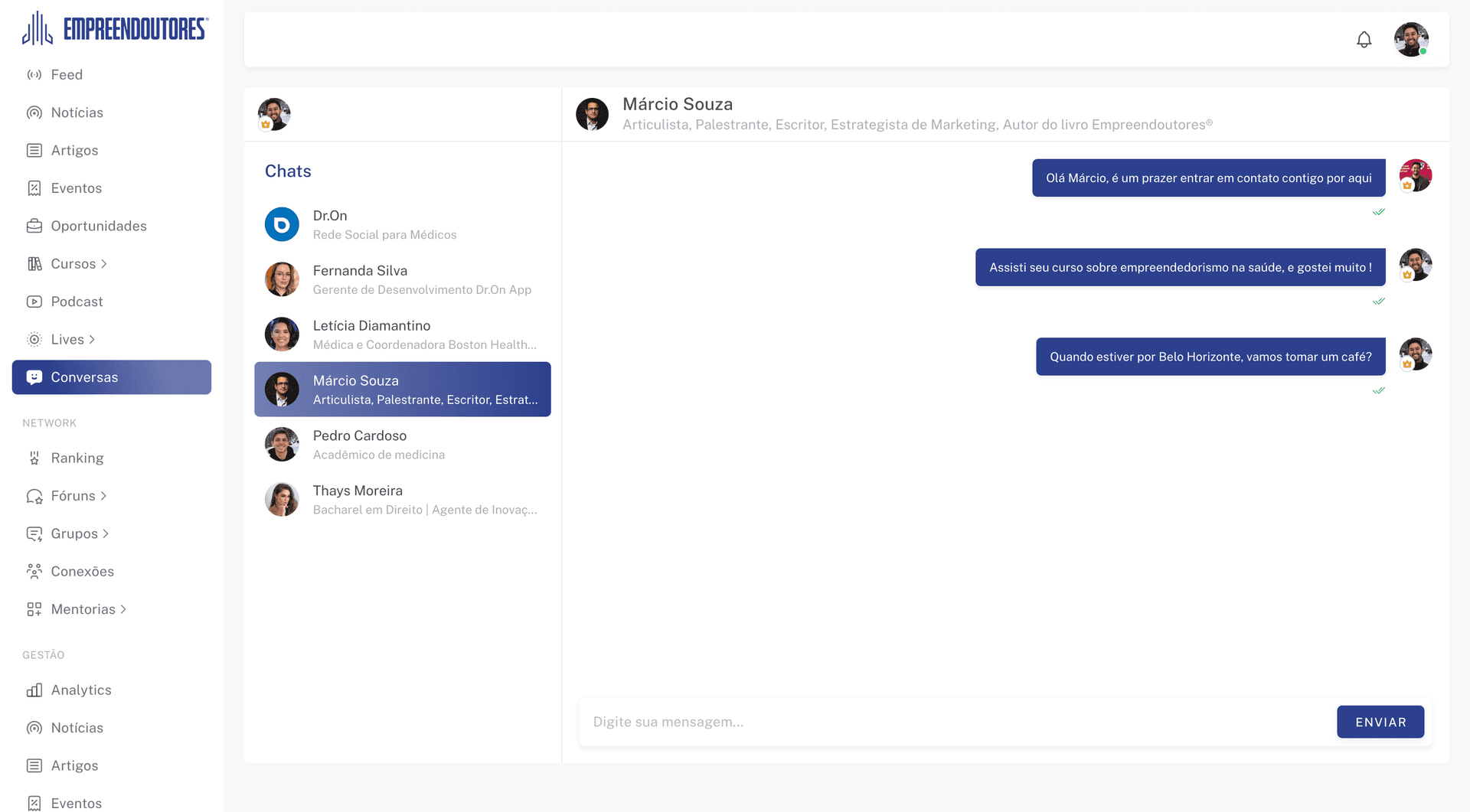Click the Analytics bar chart icon

pos(34,690)
